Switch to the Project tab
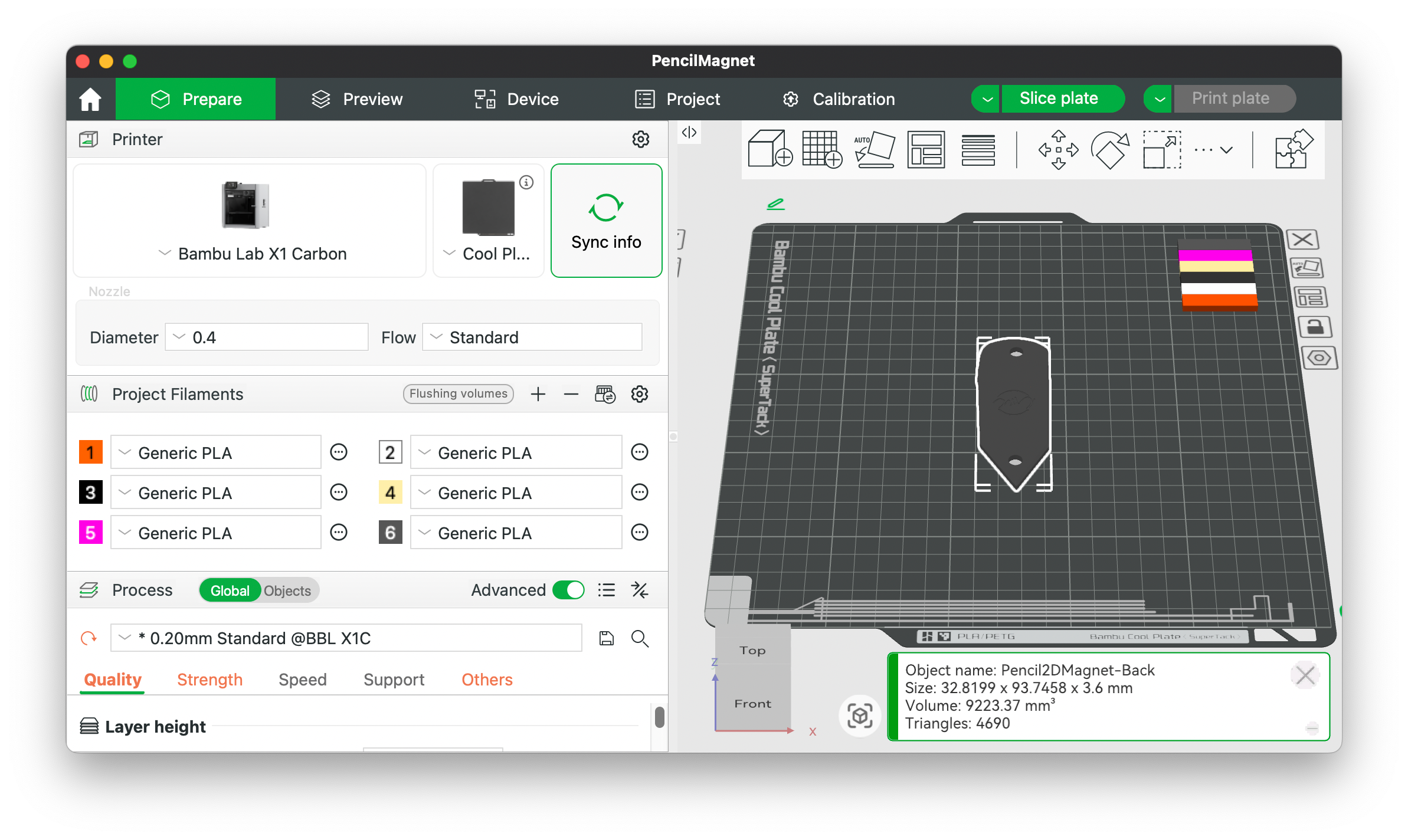The image size is (1408, 840). point(677,99)
